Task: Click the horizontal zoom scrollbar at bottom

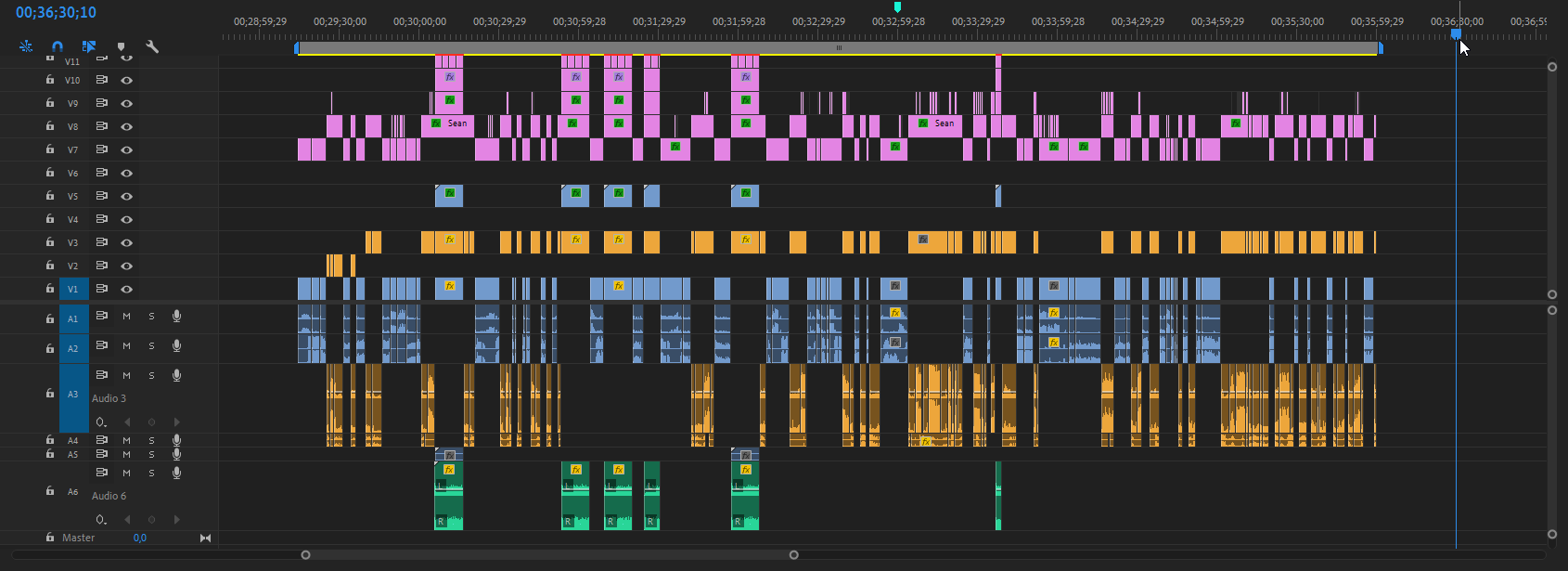Action: click(549, 555)
